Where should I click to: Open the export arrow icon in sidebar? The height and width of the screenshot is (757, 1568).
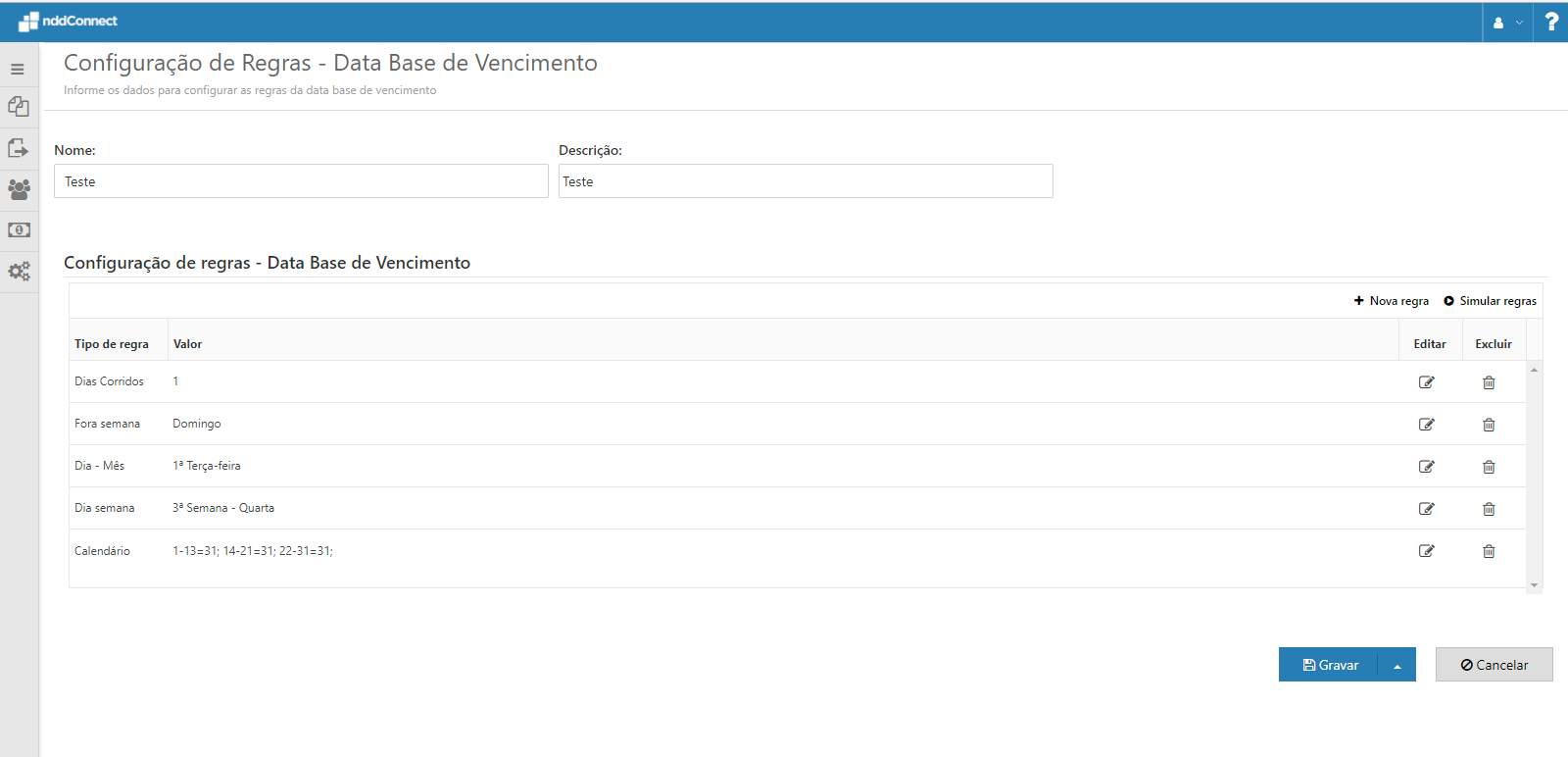19,148
